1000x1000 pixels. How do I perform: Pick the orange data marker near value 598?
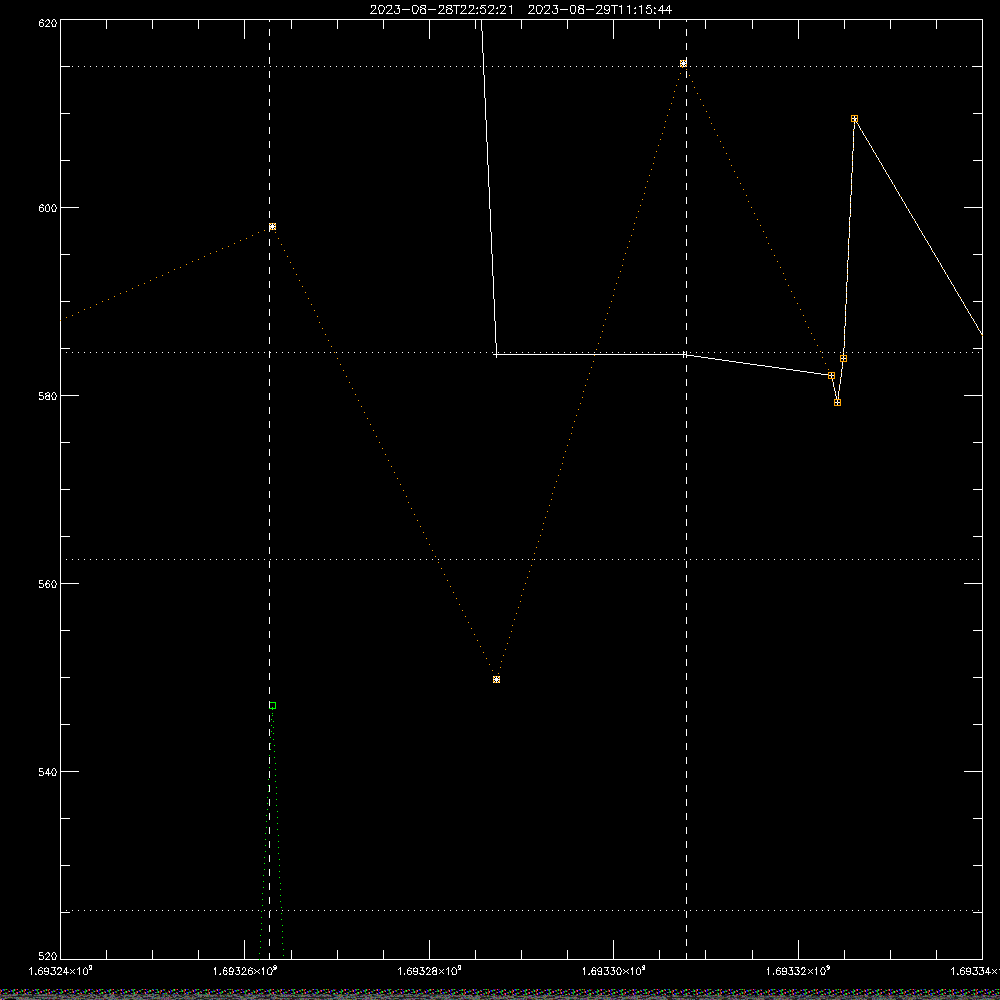click(x=272, y=227)
